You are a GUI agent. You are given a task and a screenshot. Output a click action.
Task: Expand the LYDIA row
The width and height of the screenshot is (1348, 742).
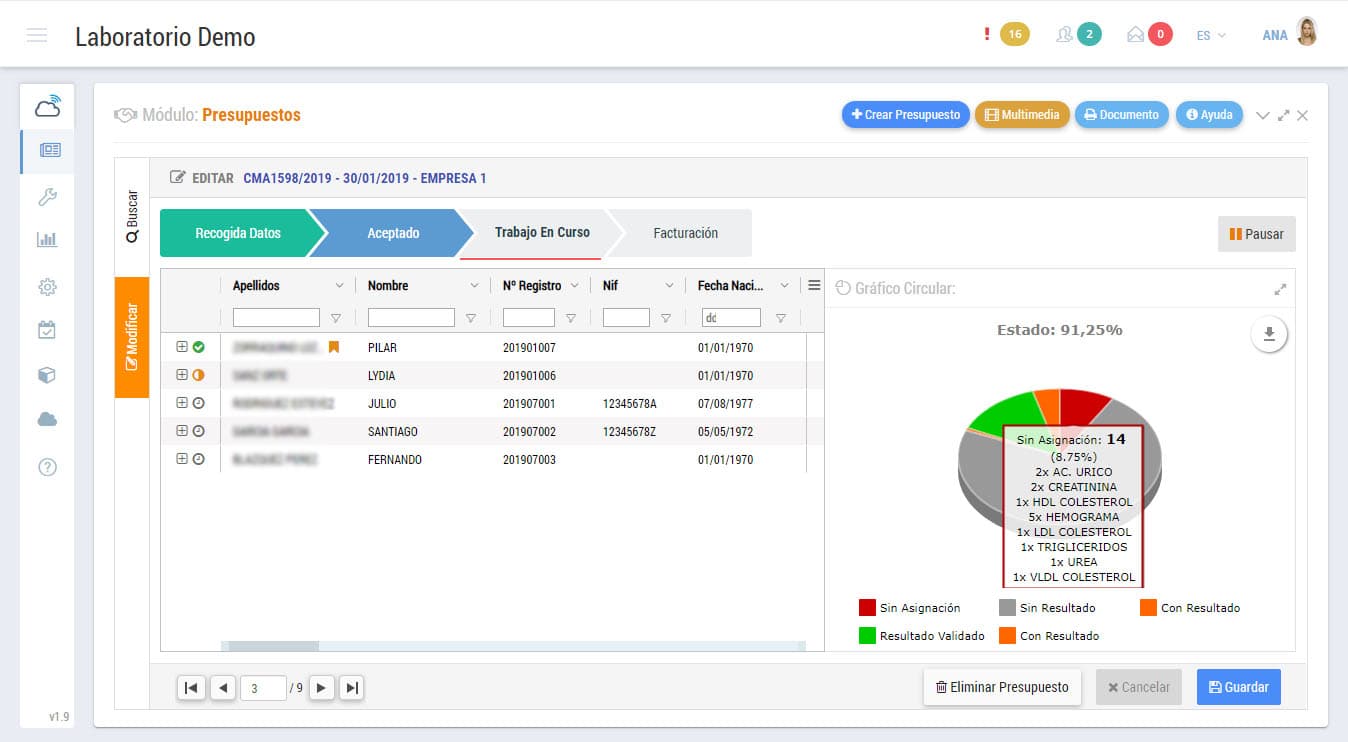[182, 375]
